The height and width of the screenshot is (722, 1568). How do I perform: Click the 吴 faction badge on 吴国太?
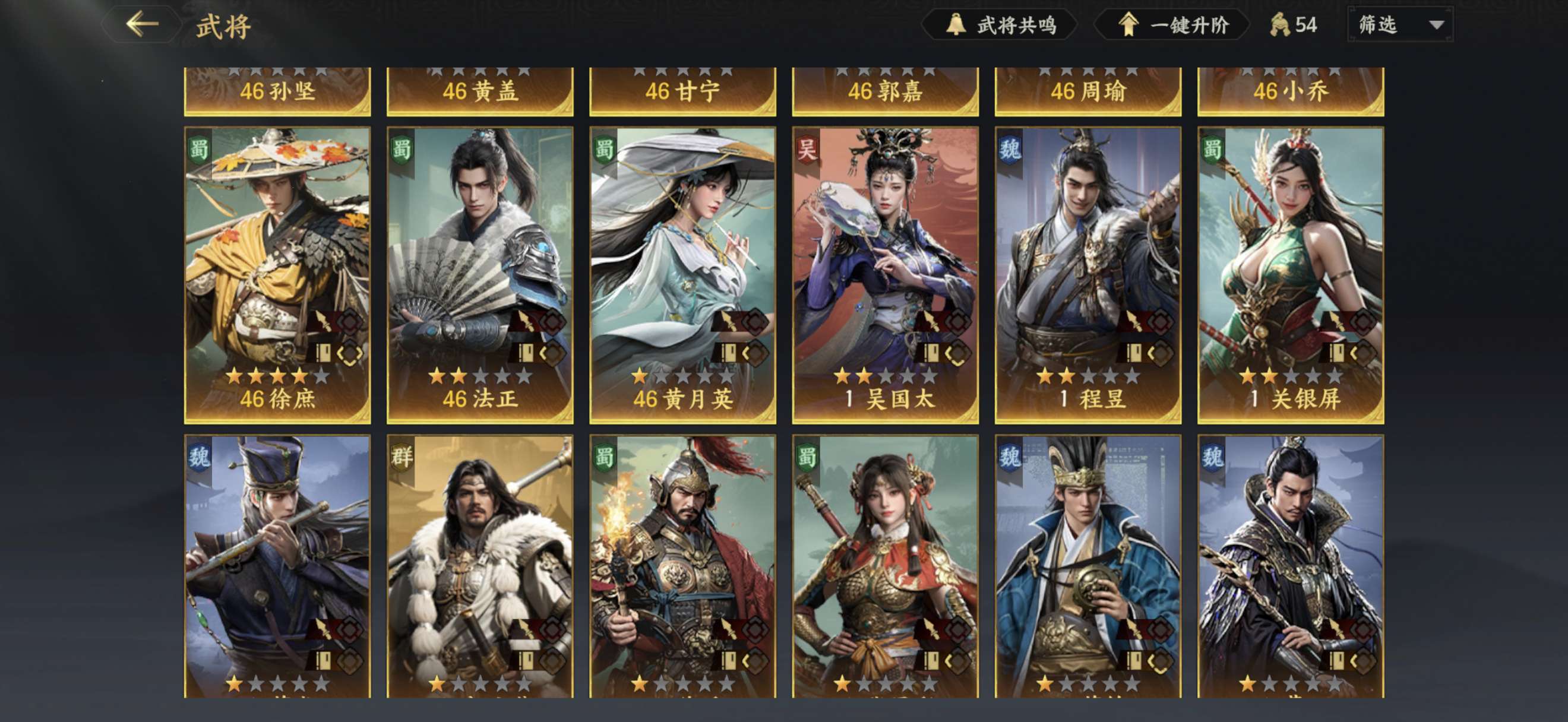pos(807,148)
